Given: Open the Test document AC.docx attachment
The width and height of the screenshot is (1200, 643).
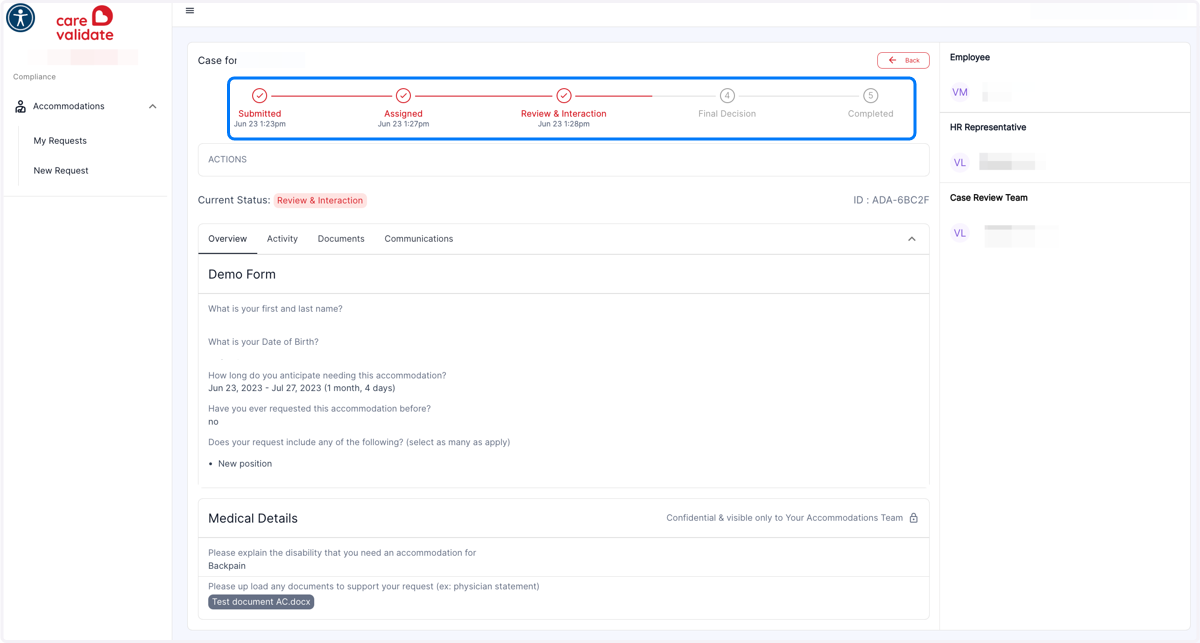Looking at the screenshot, I should pyautogui.click(x=261, y=602).
